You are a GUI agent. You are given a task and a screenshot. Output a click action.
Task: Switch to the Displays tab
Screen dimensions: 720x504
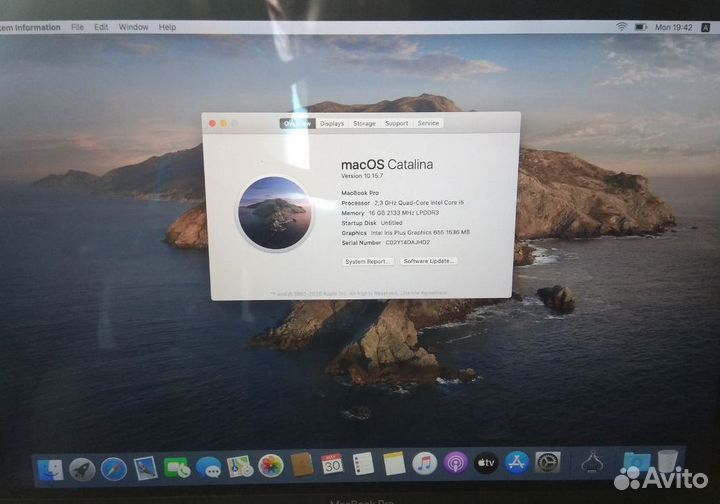332,123
